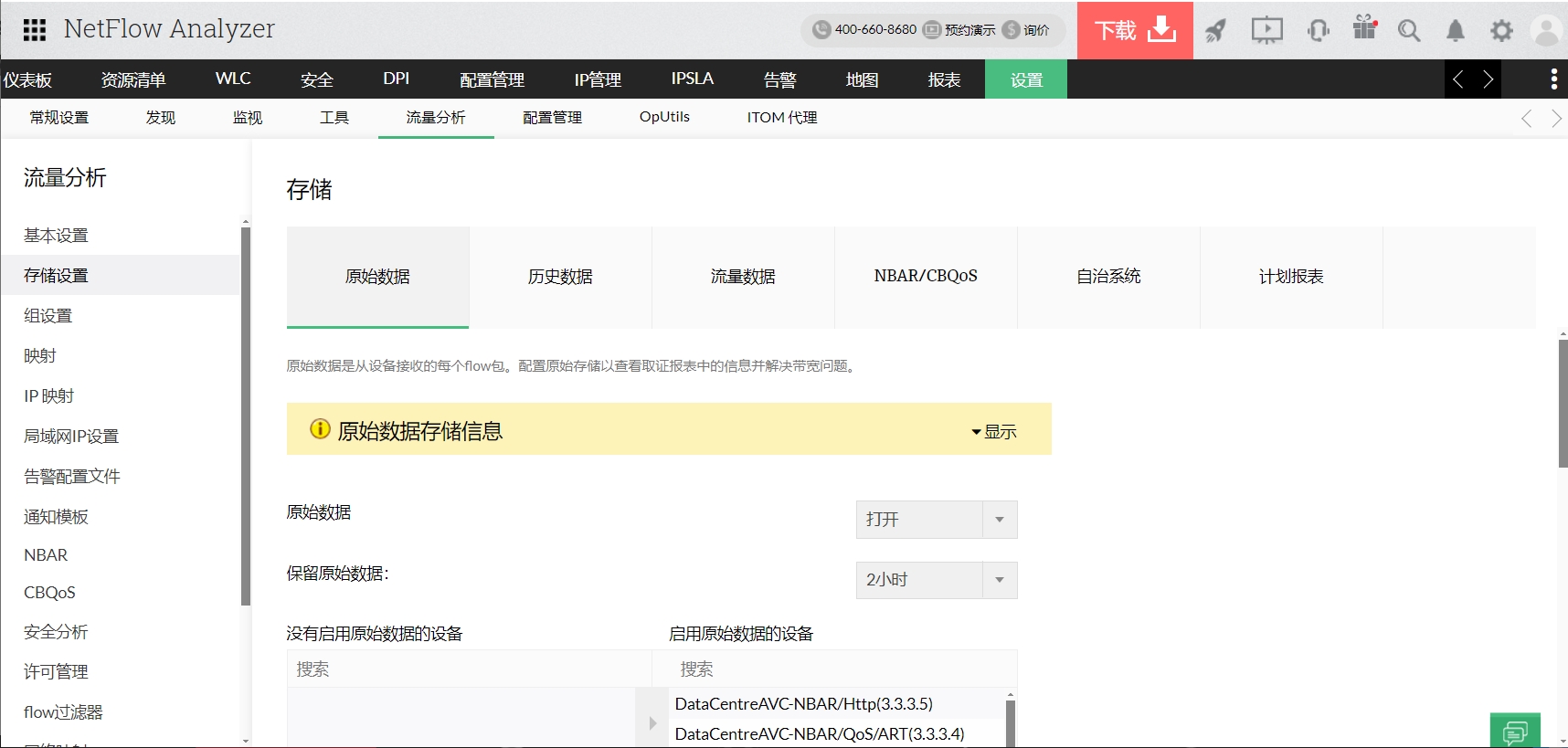Switch to the 发现 sub-tab
Image resolution: width=1568 pixels, height=748 pixels.
(x=160, y=118)
